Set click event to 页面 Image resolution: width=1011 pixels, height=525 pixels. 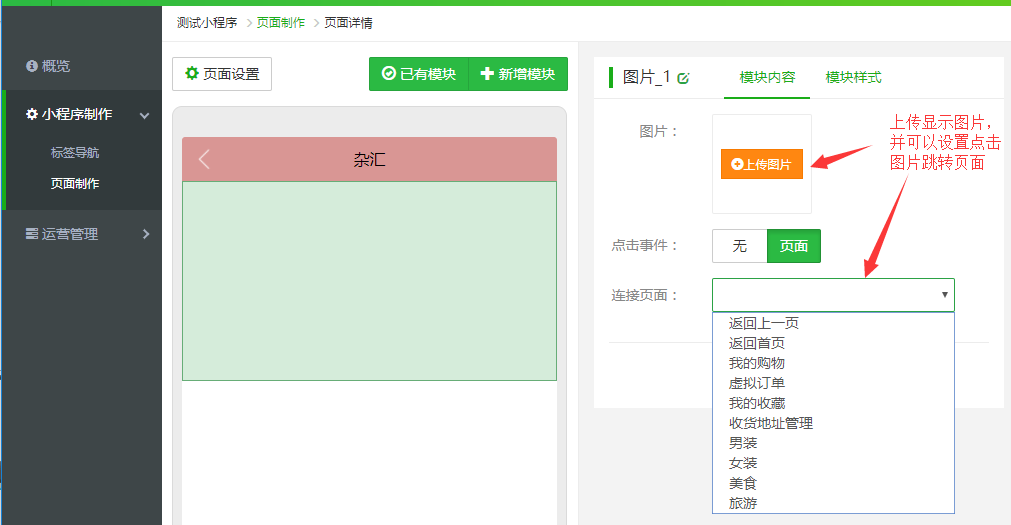(x=794, y=246)
